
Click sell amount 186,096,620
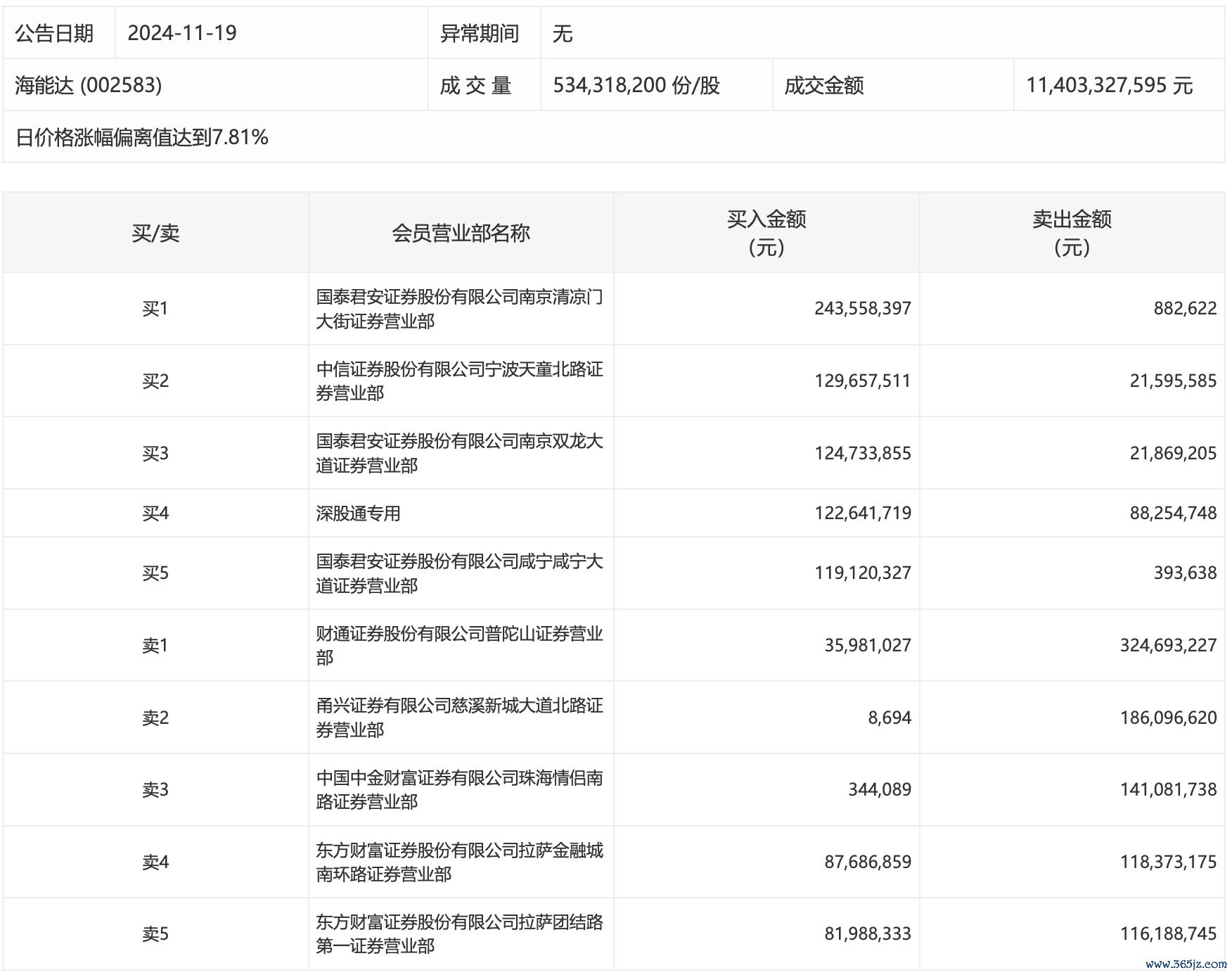(x=1168, y=718)
